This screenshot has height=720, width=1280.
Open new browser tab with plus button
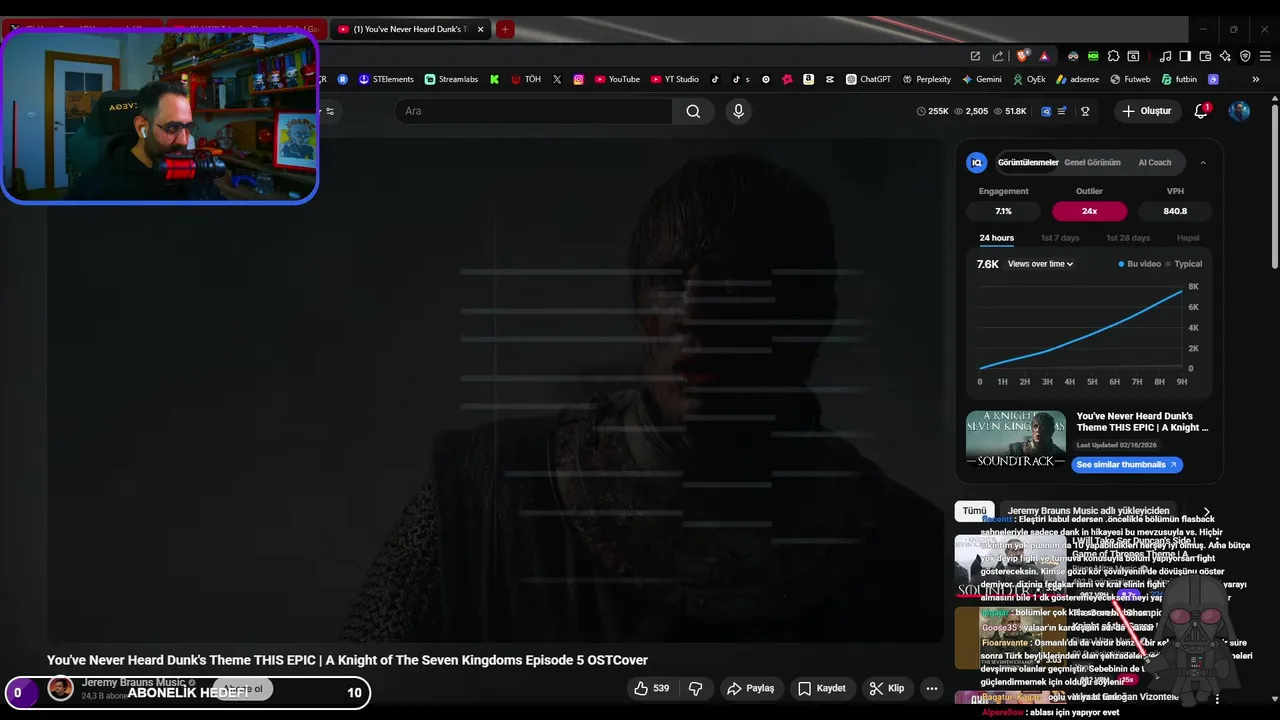point(505,29)
